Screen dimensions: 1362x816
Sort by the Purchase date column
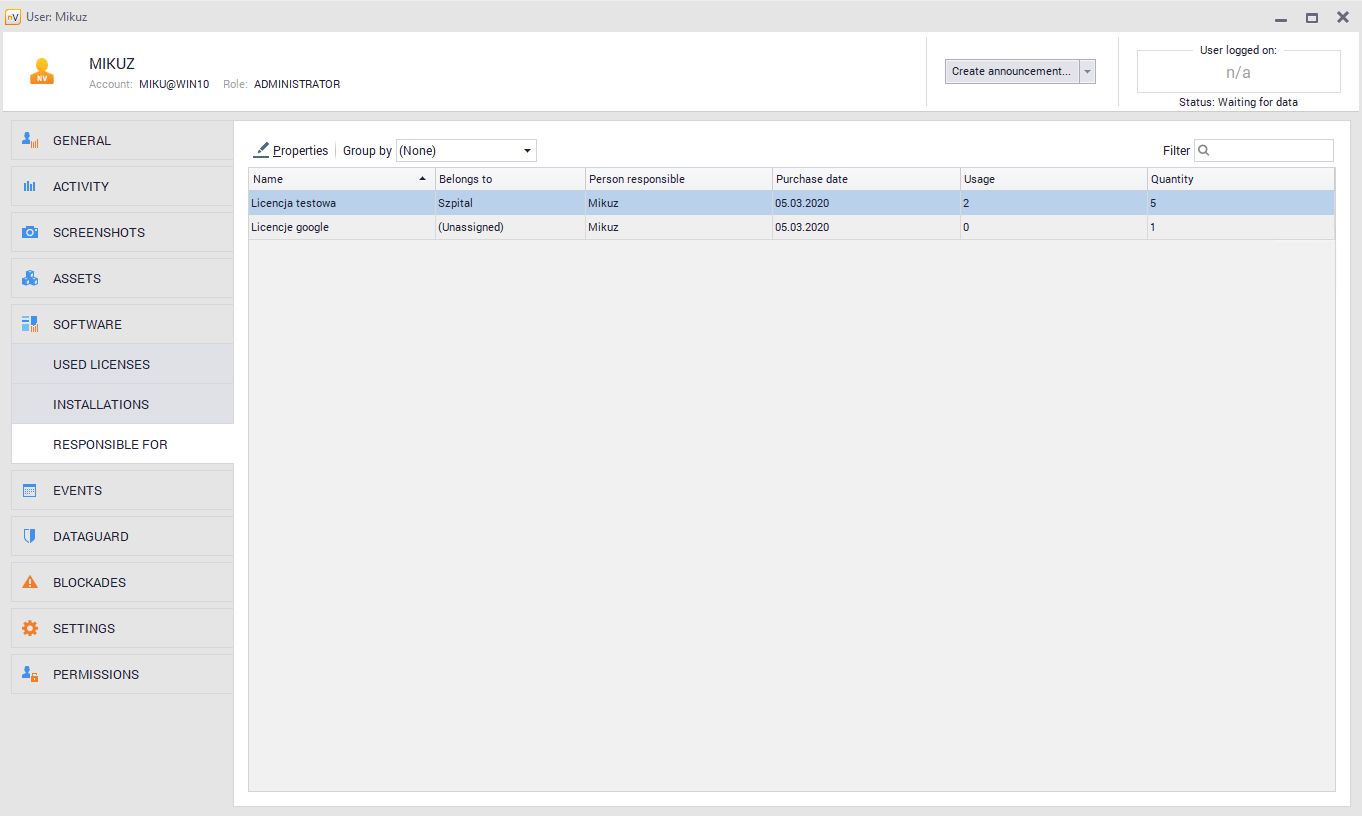tap(865, 180)
